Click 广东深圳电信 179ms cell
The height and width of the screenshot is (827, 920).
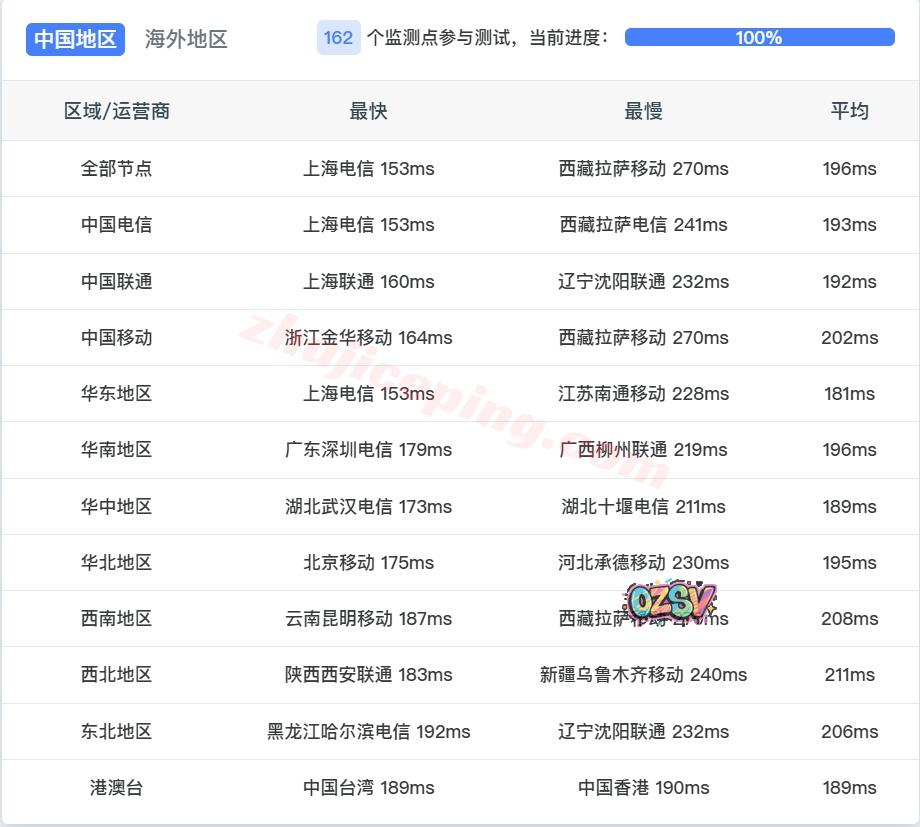[368, 450]
